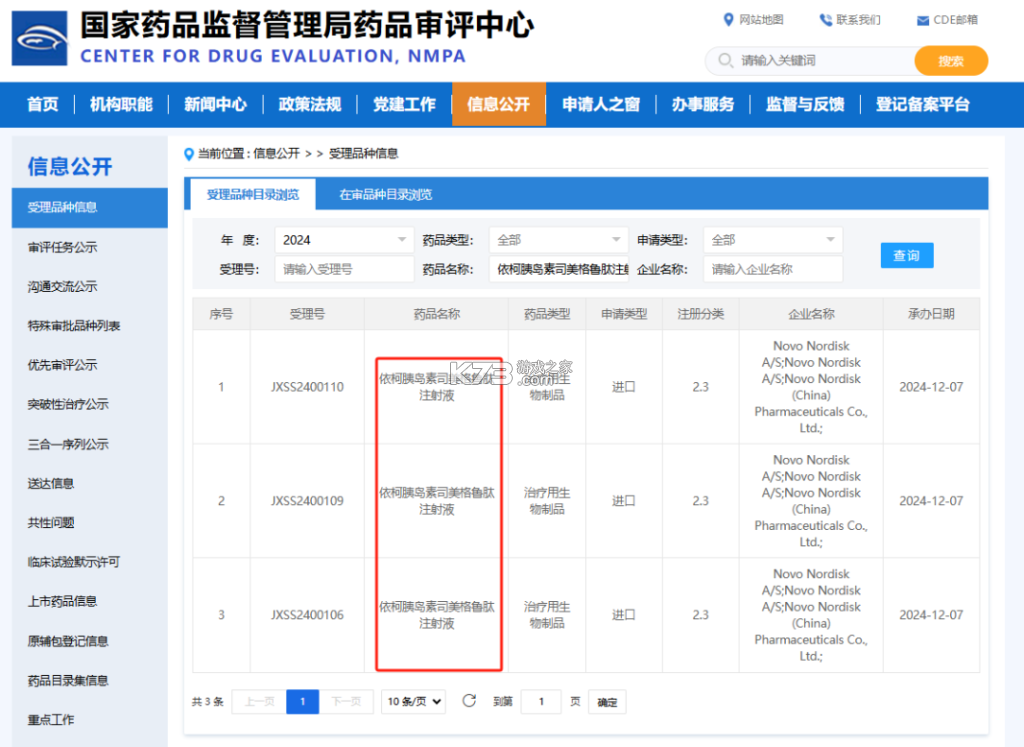The width and height of the screenshot is (1024, 747).
Task: Open the 登记备案平台 menu
Action: (x=923, y=104)
